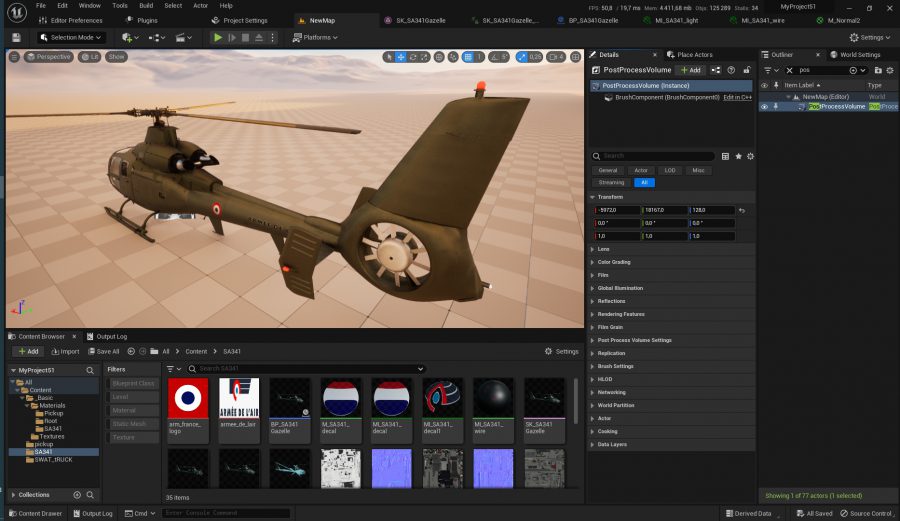Expand the Collections panel
Image resolution: width=900 pixels, height=521 pixels.
pyautogui.click(x=13, y=495)
